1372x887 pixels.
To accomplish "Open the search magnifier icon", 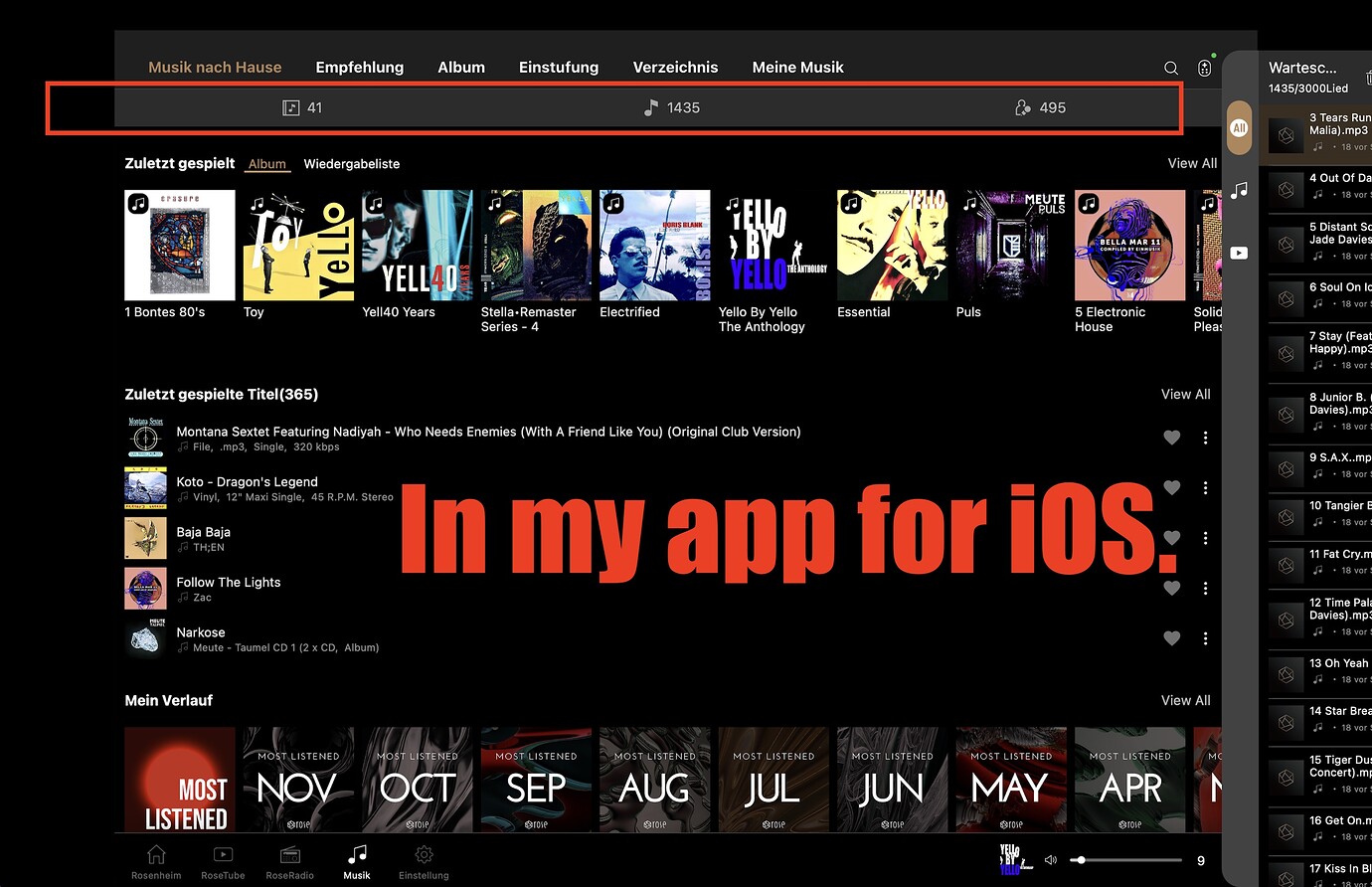I will tap(1171, 68).
